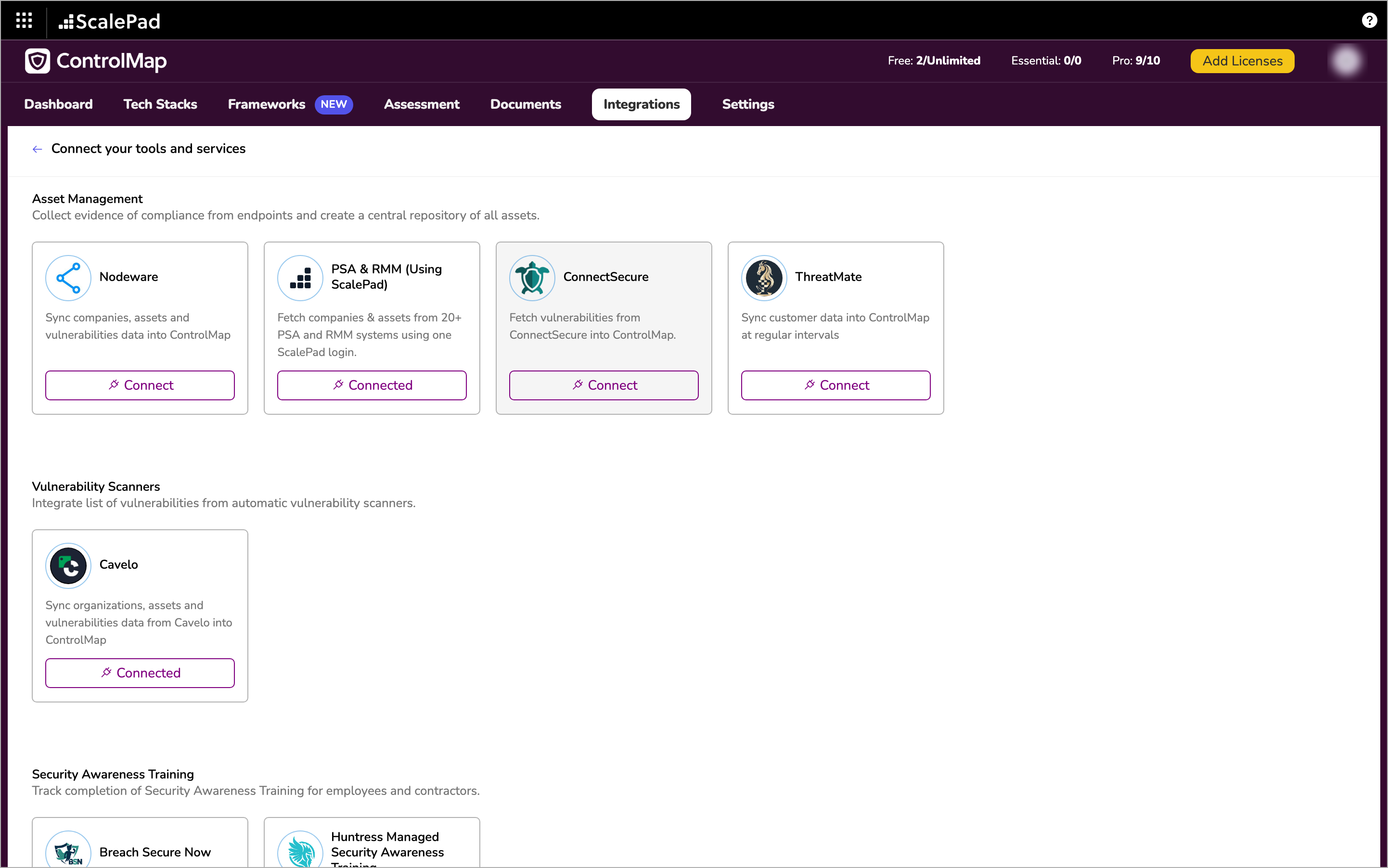Click the Connect your tools and services heading

(148, 149)
